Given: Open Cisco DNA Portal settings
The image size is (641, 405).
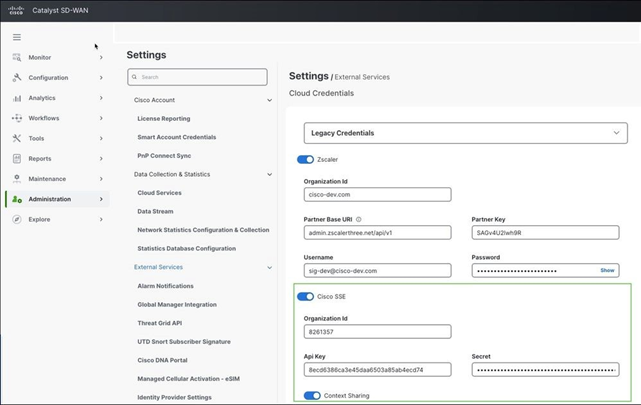Looking at the screenshot, I should click(x=162, y=360).
